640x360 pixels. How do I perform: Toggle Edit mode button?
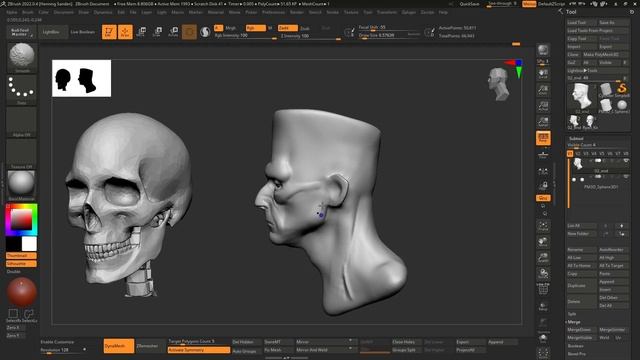pyautogui.click(x=109, y=32)
